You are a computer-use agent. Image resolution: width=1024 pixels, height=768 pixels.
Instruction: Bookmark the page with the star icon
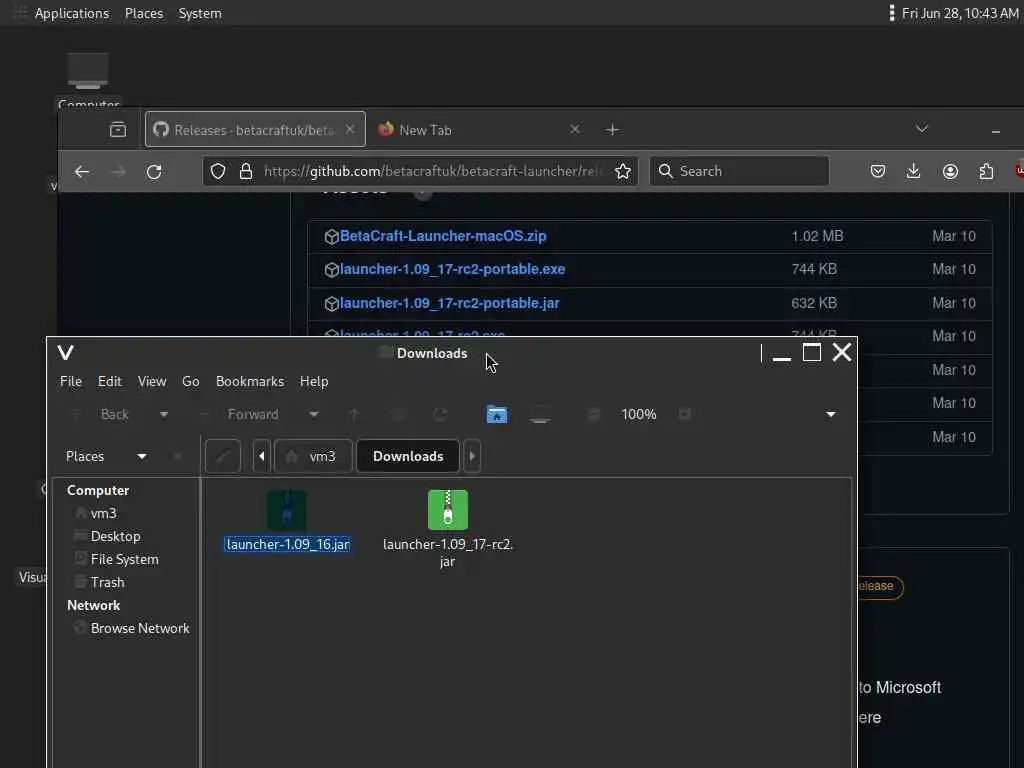(623, 171)
